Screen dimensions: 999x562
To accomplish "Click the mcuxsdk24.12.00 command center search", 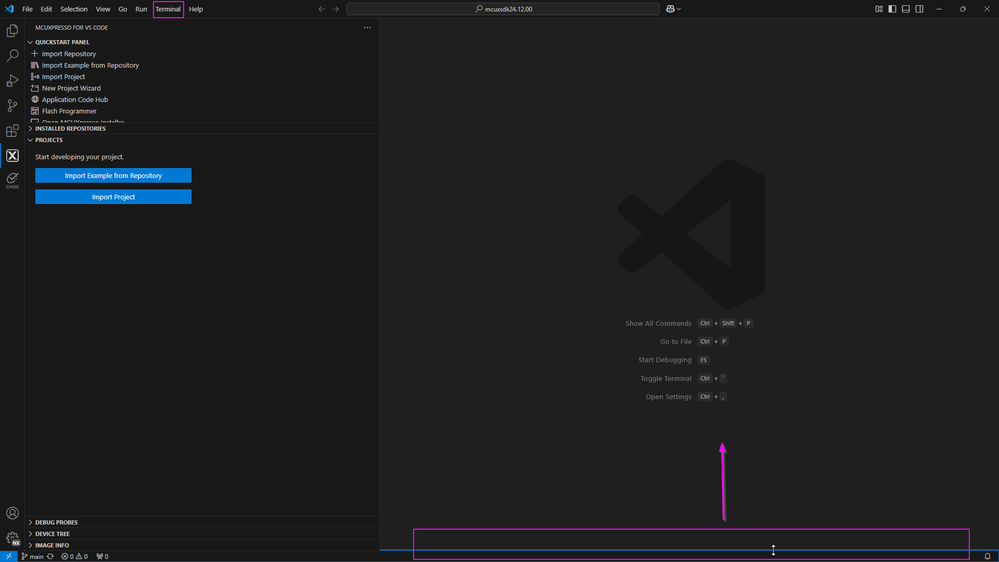I will [503, 9].
